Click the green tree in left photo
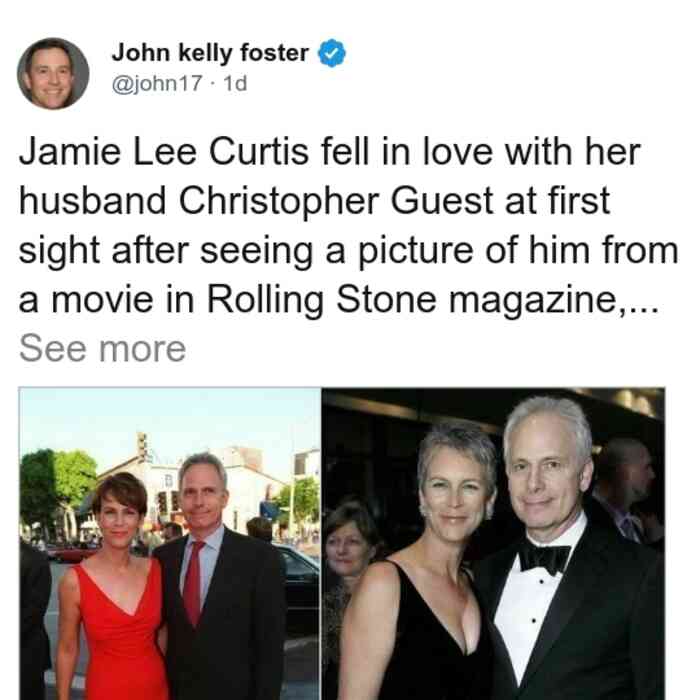 (56, 489)
